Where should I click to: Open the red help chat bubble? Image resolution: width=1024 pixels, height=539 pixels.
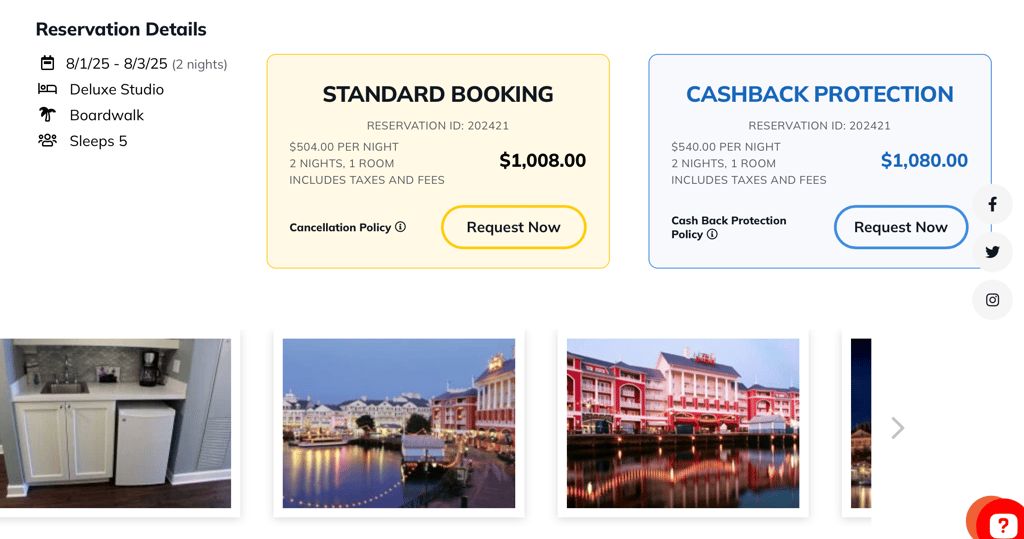pos(1002,524)
